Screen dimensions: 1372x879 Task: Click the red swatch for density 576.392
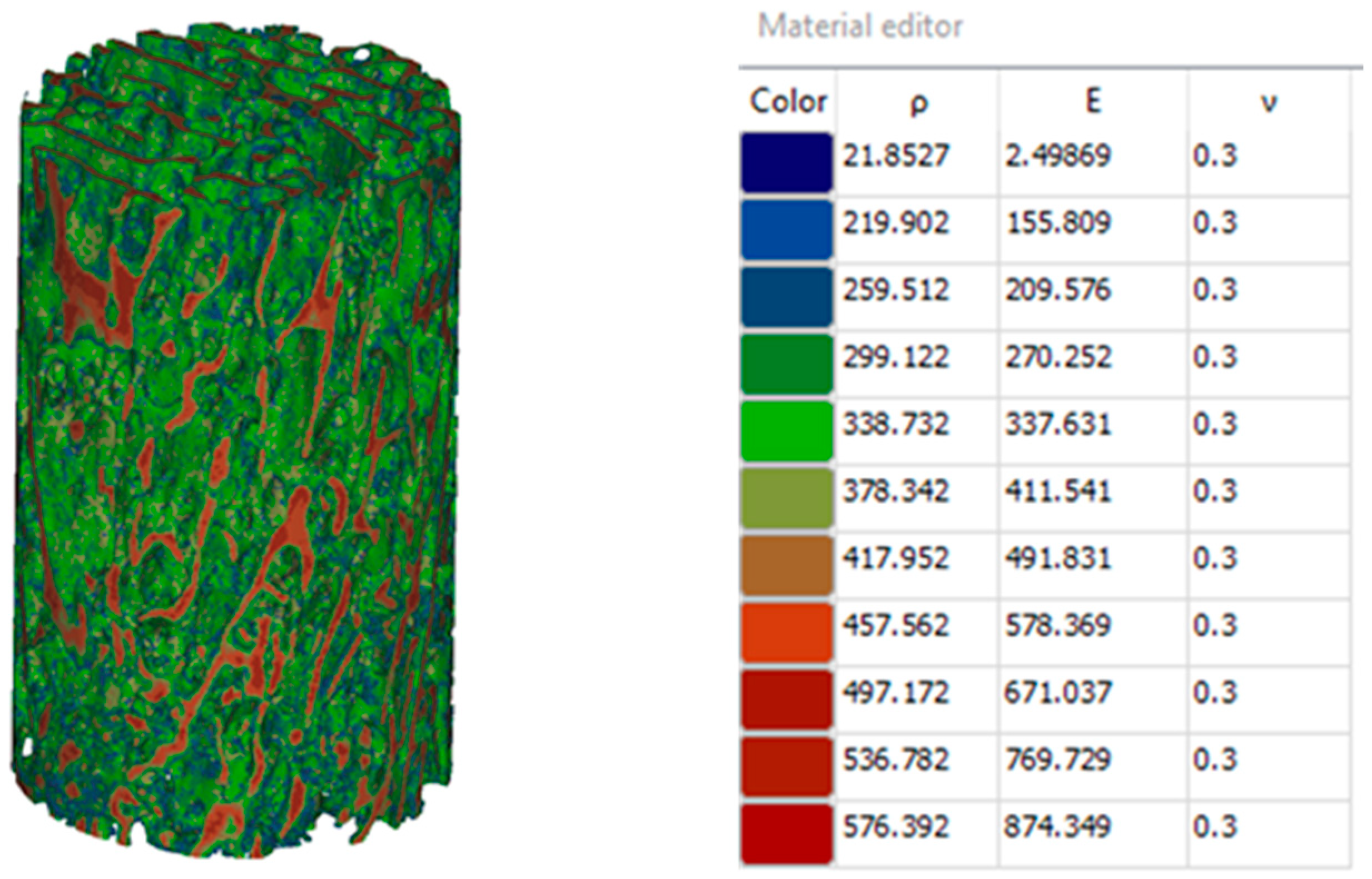coord(787,834)
